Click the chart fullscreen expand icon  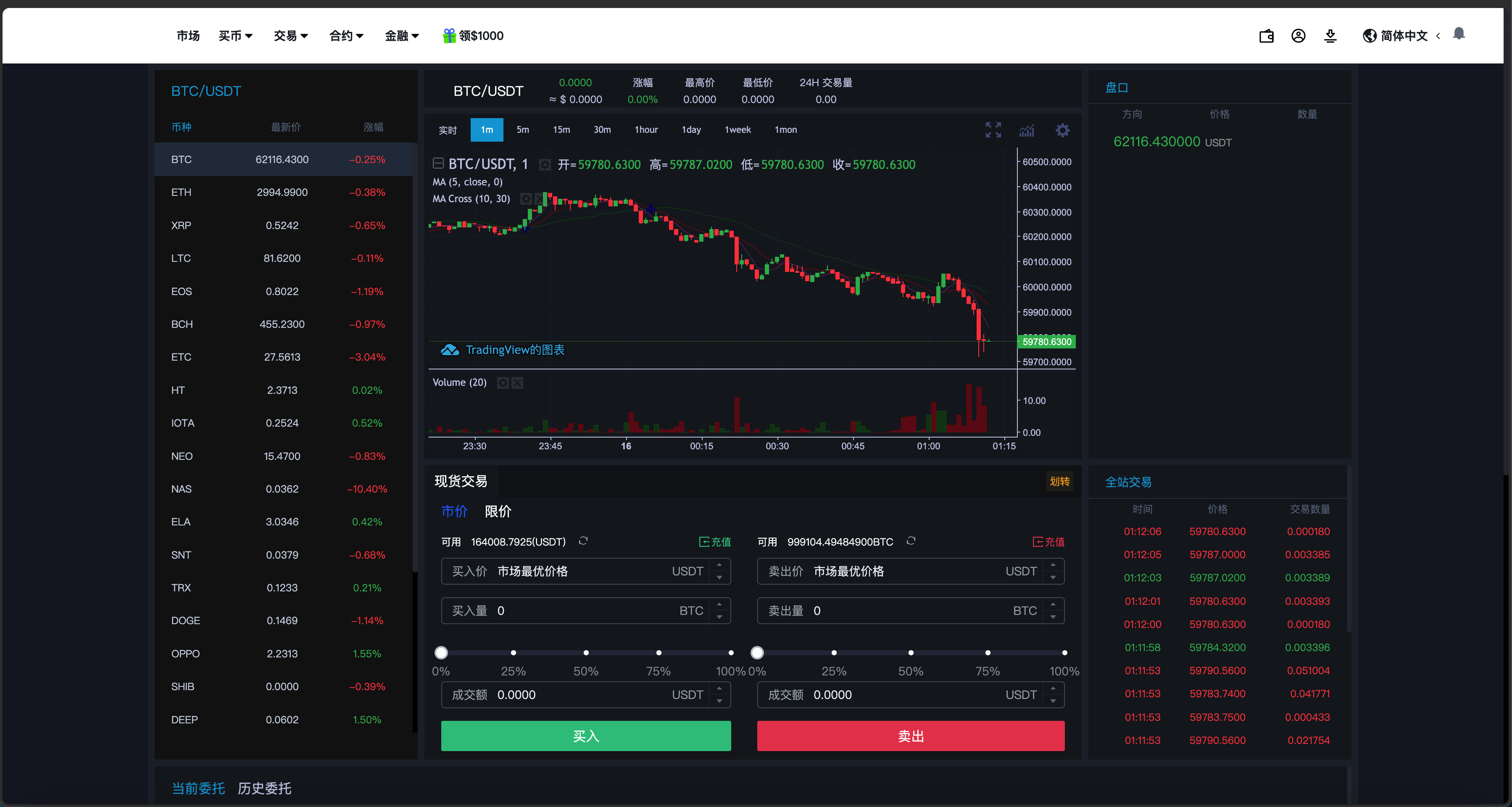993,130
